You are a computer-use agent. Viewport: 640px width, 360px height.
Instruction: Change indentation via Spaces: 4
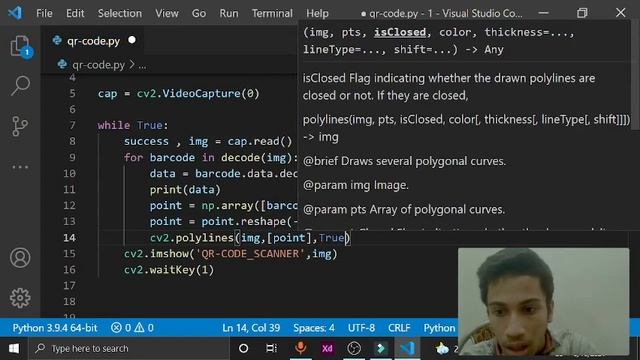tap(313, 328)
